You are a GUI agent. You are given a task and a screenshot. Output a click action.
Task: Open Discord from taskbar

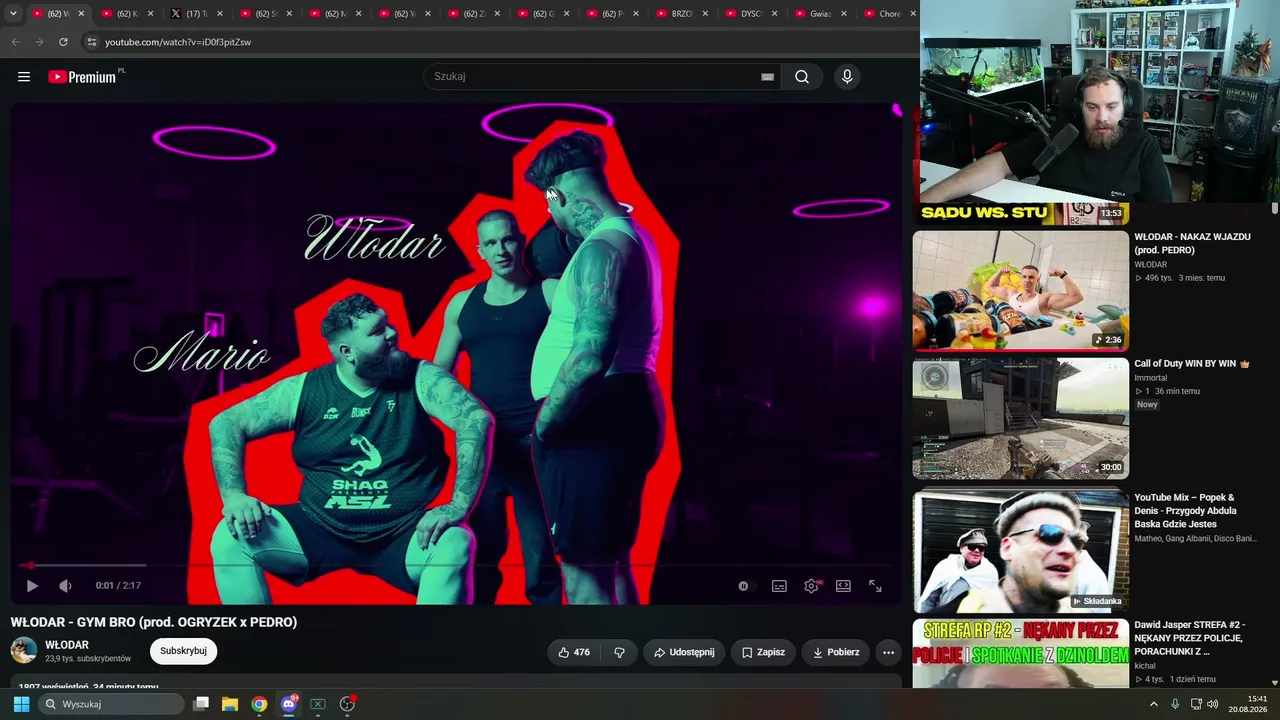(289, 704)
